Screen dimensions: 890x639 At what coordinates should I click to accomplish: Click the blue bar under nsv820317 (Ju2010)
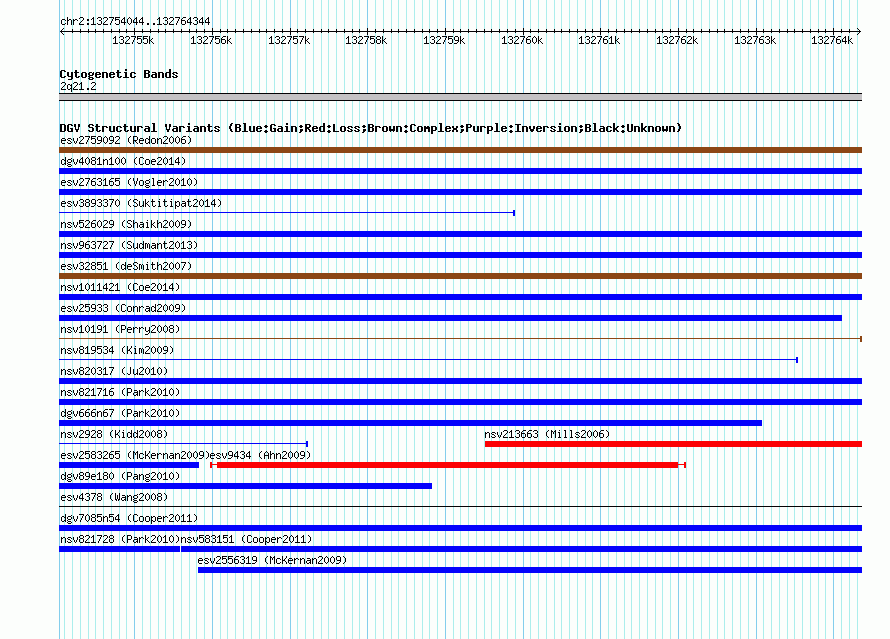click(x=460, y=381)
